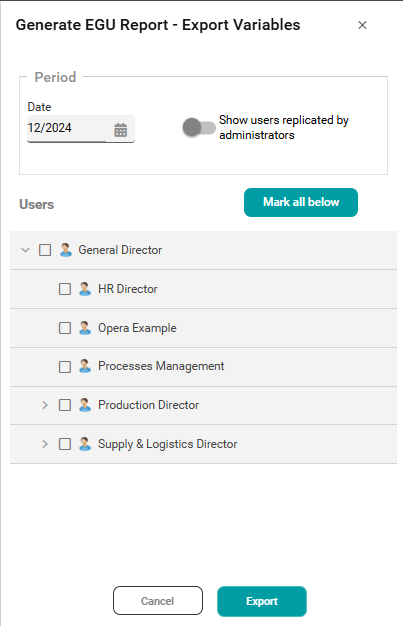
Task: Check the General Director checkbox
Action: (45, 250)
